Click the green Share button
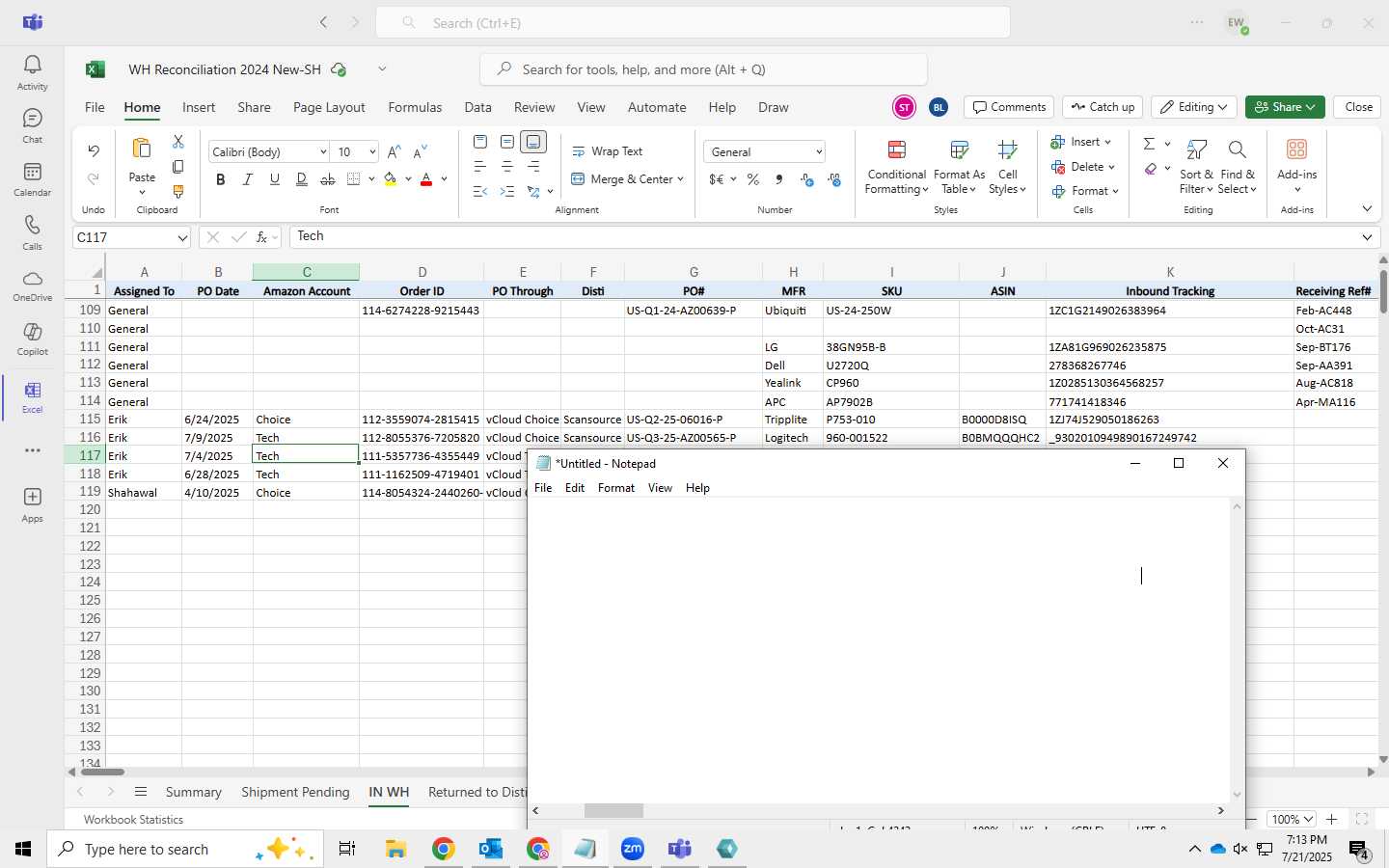 click(1285, 107)
